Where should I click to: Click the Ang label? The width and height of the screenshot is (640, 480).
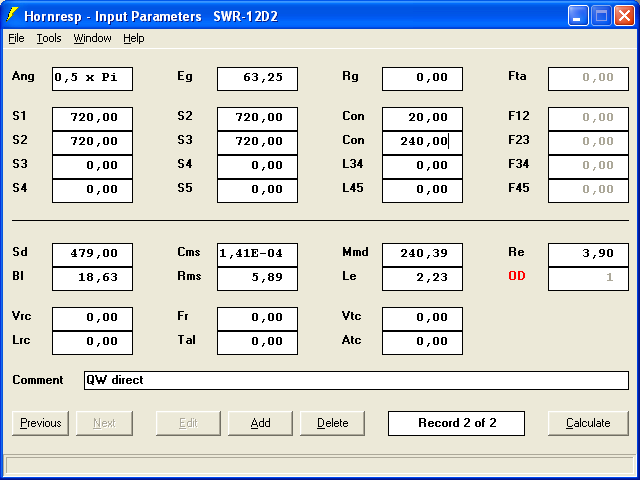[23, 76]
